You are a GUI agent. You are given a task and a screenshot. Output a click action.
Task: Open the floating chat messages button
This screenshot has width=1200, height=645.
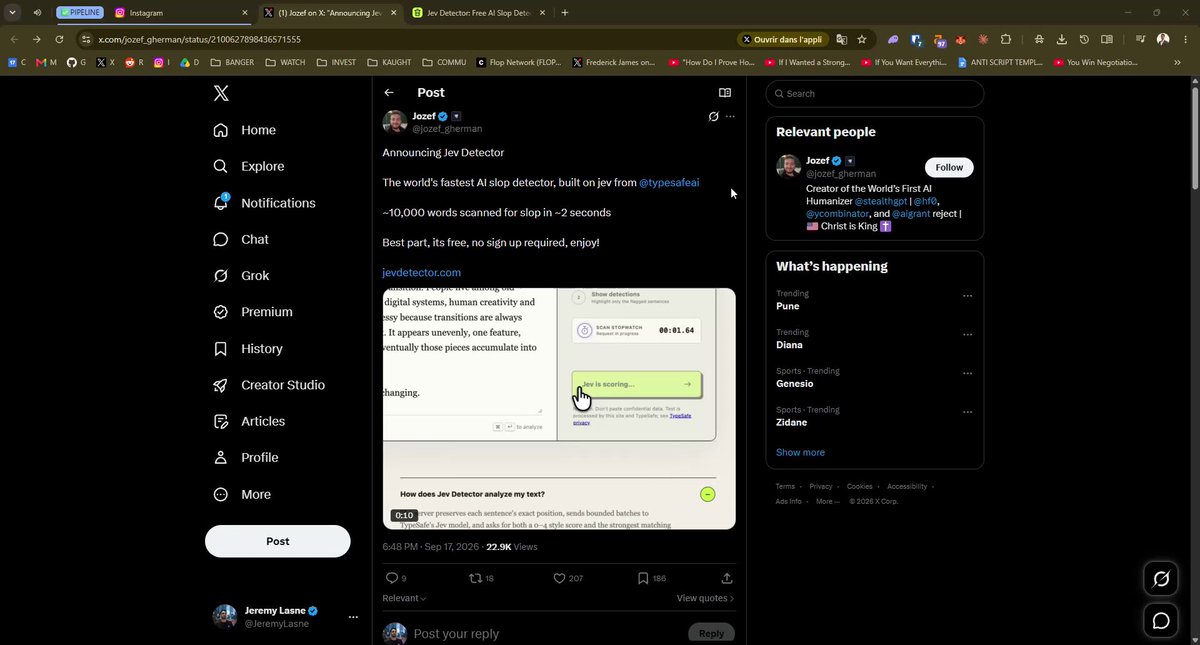pos(1161,621)
